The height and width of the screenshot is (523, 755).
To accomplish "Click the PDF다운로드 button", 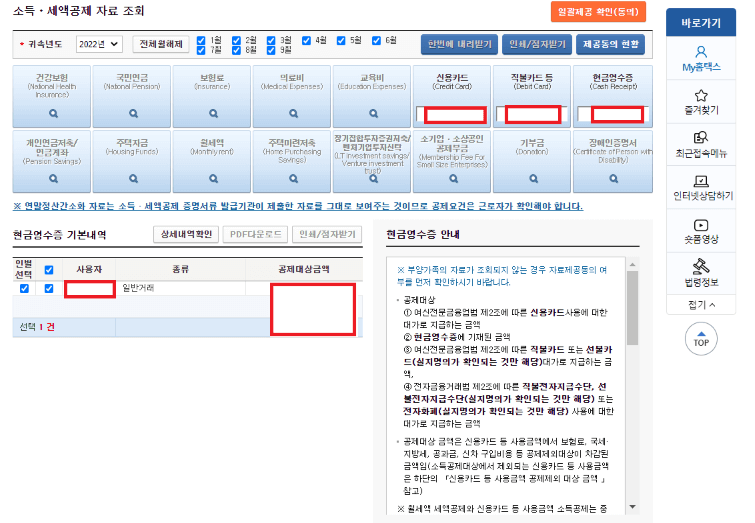I will click(x=255, y=235).
